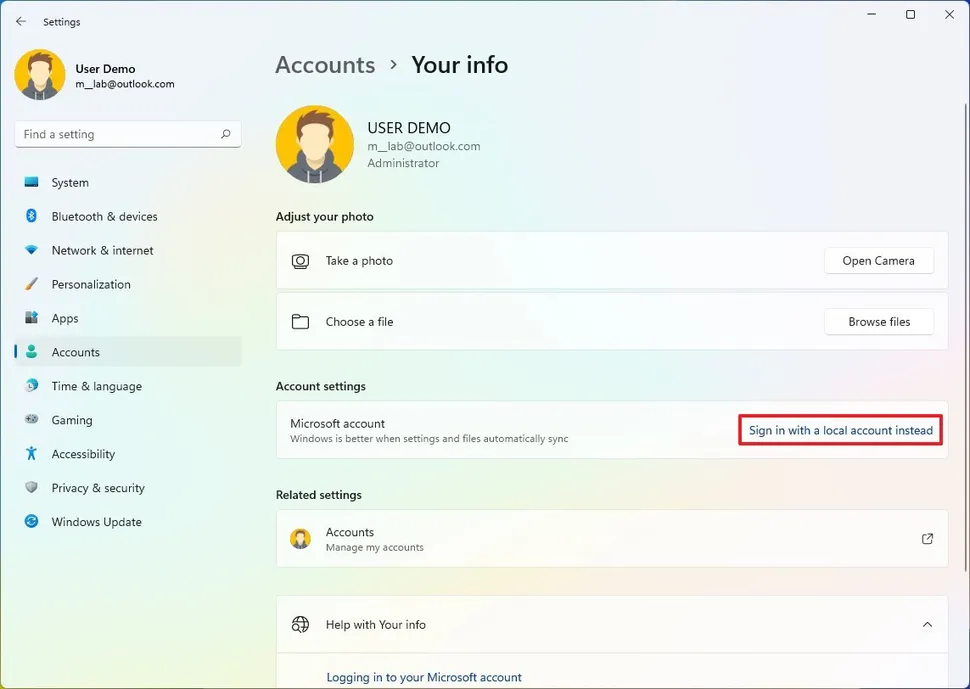Open Privacy & security page
The height and width of the screenshot is (689, 970).
tap(98, 489)
